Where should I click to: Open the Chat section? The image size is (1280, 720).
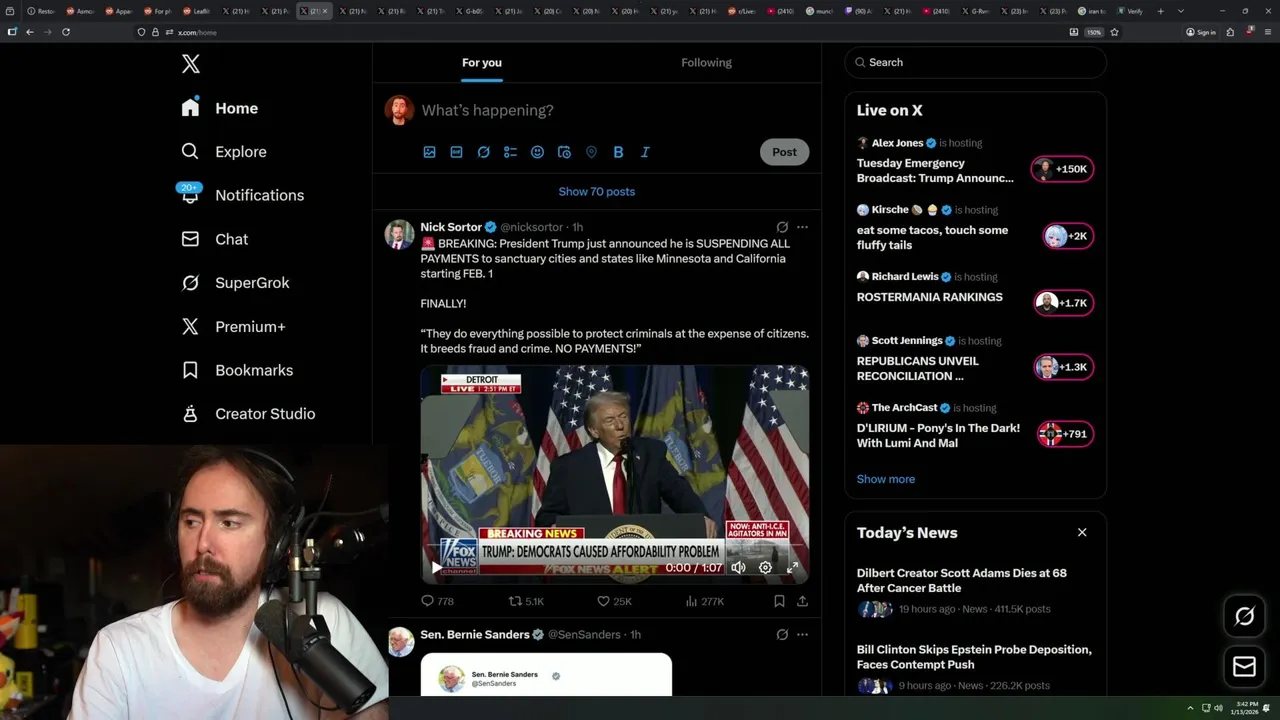(x=214, y=239)
